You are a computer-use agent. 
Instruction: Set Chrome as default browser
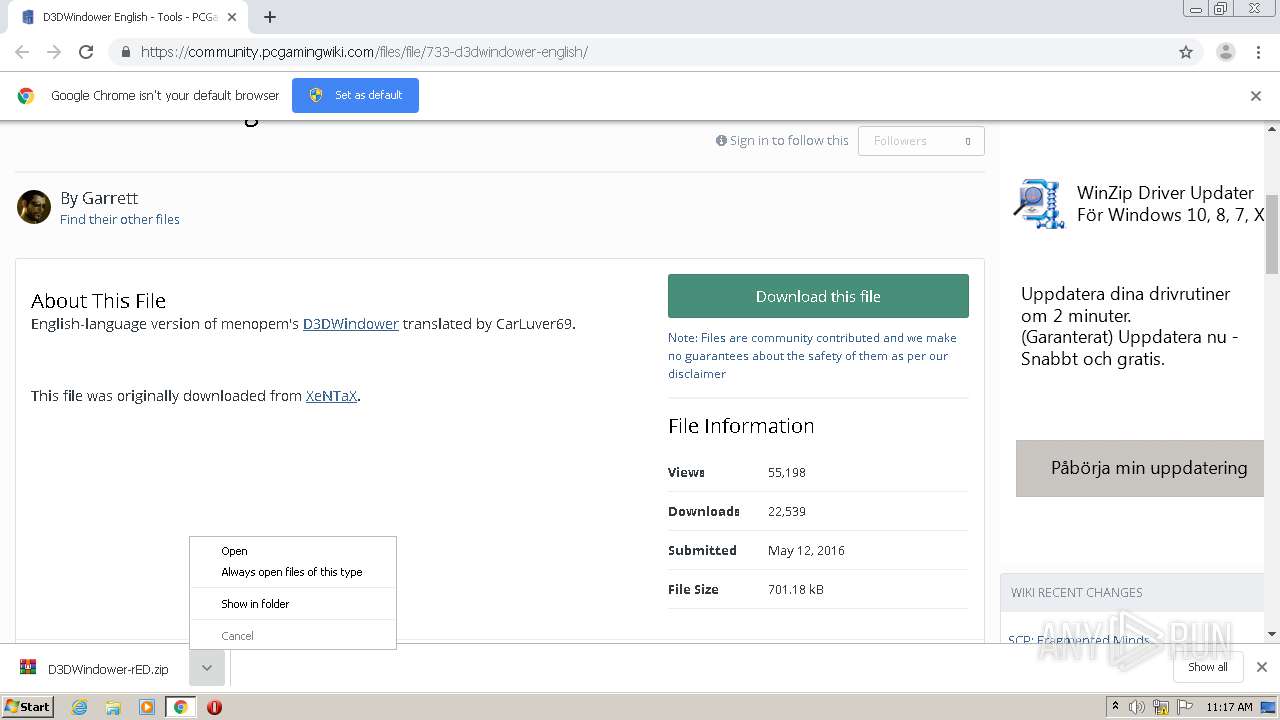pos(355,95)
